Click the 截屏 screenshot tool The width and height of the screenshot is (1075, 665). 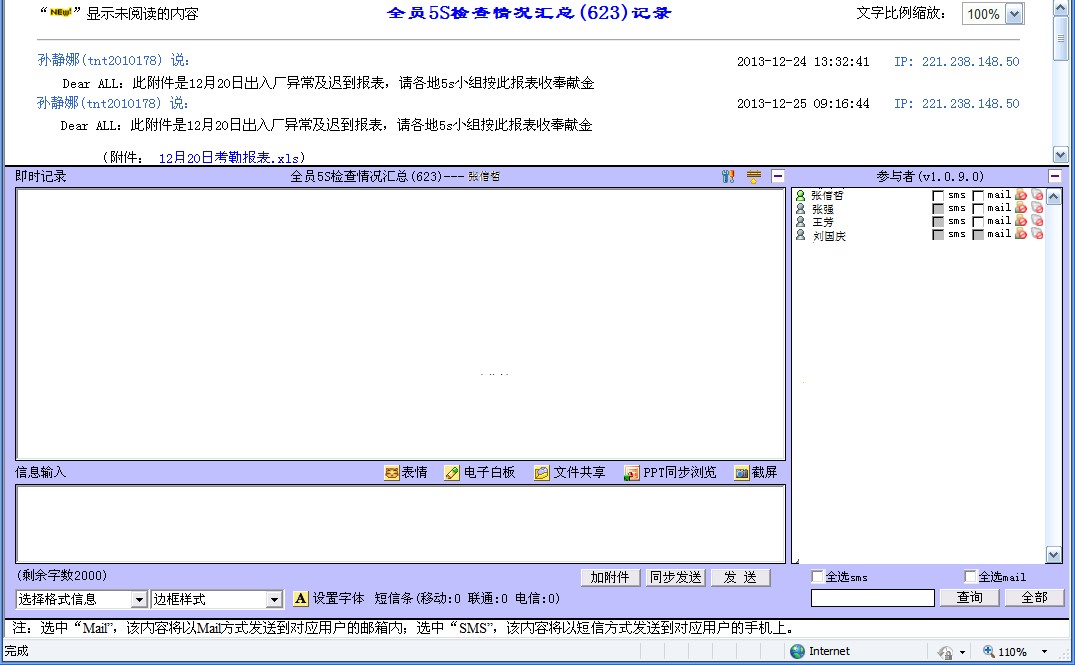(756, 472)
